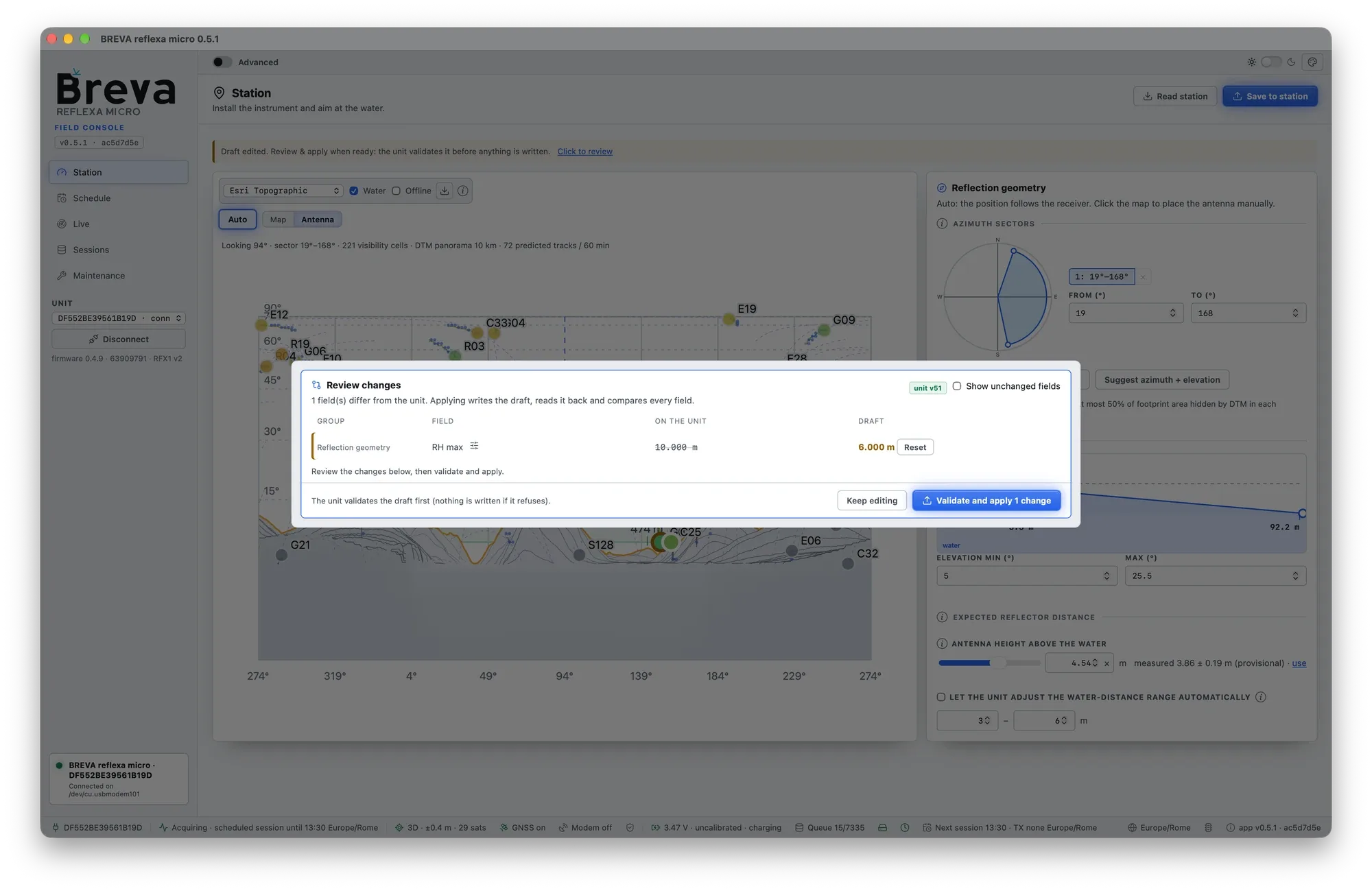Image resolution: width=1372 pixels, height=891 pixels.
Task: Click the range minimum 3 stepper
Action: [967, 721]
